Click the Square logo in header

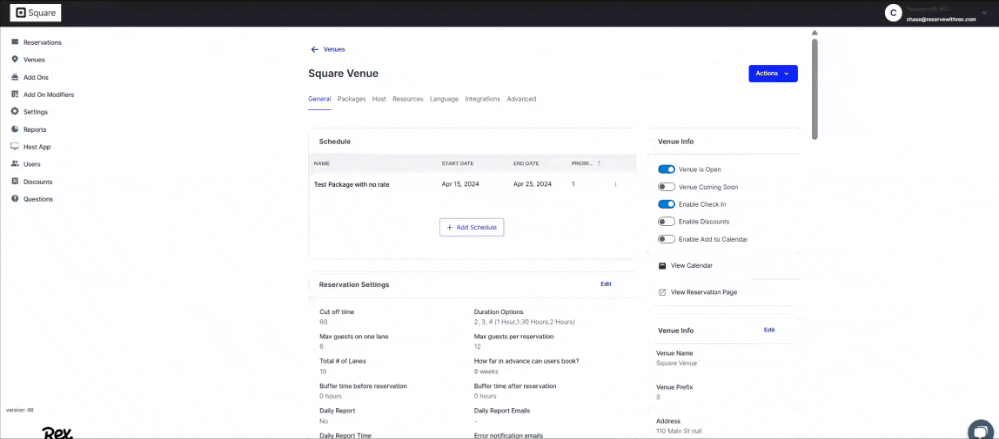36,12
